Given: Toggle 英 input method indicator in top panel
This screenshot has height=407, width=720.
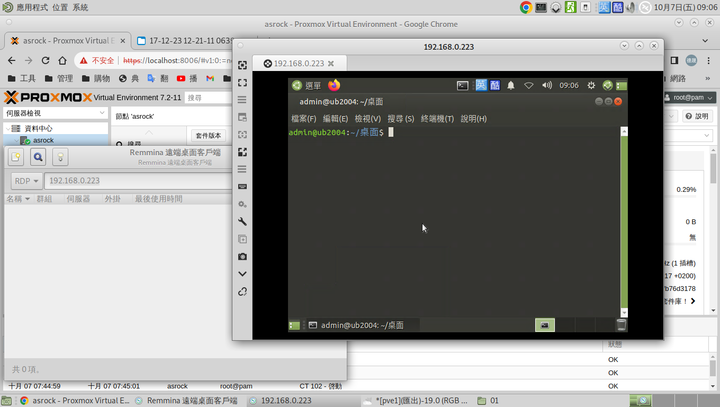Looking at the screenshot, I should [x=604, y=7].
